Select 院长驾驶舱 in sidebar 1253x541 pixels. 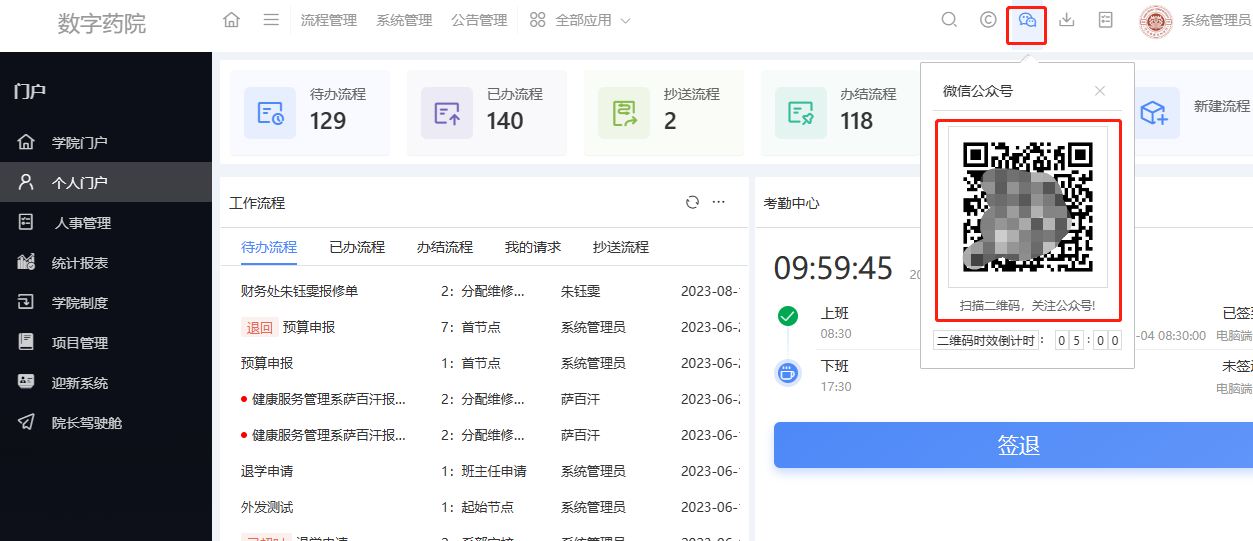coord(106,422)
